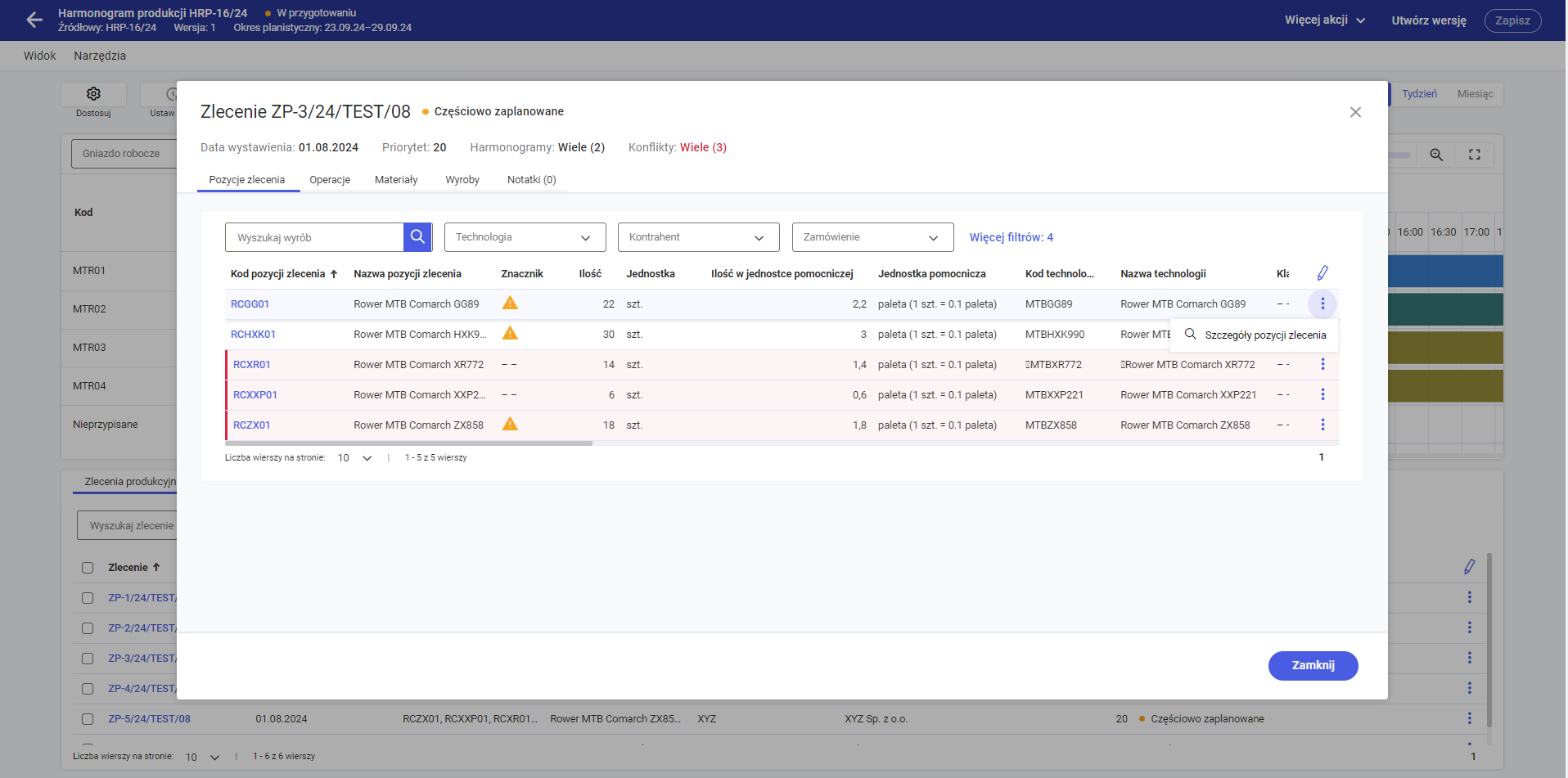Open Więcej filtrów: 4 link
The image size is (1568, 778).
click(x=1012, y=237)
